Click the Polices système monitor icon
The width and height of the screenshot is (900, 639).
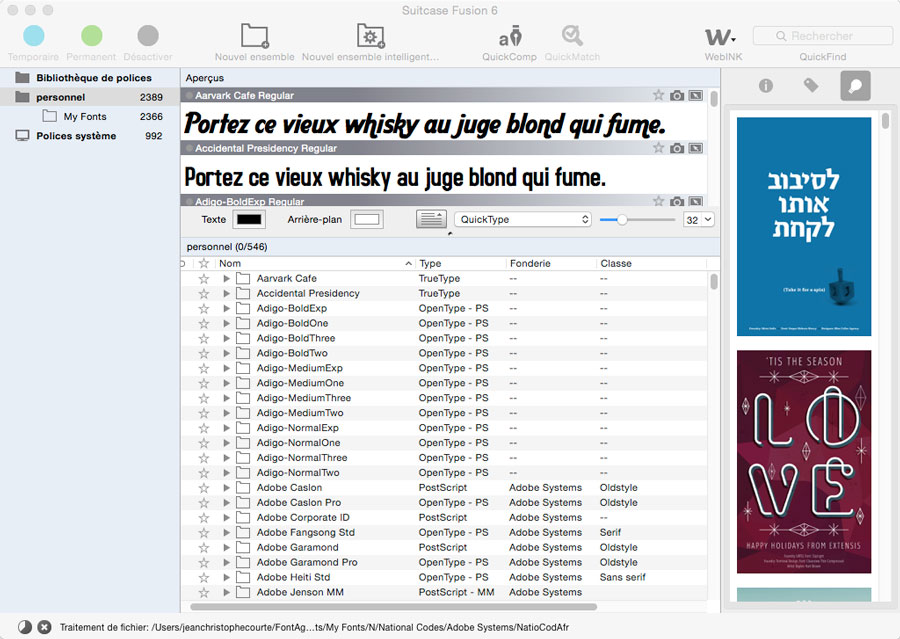(22, 135)
